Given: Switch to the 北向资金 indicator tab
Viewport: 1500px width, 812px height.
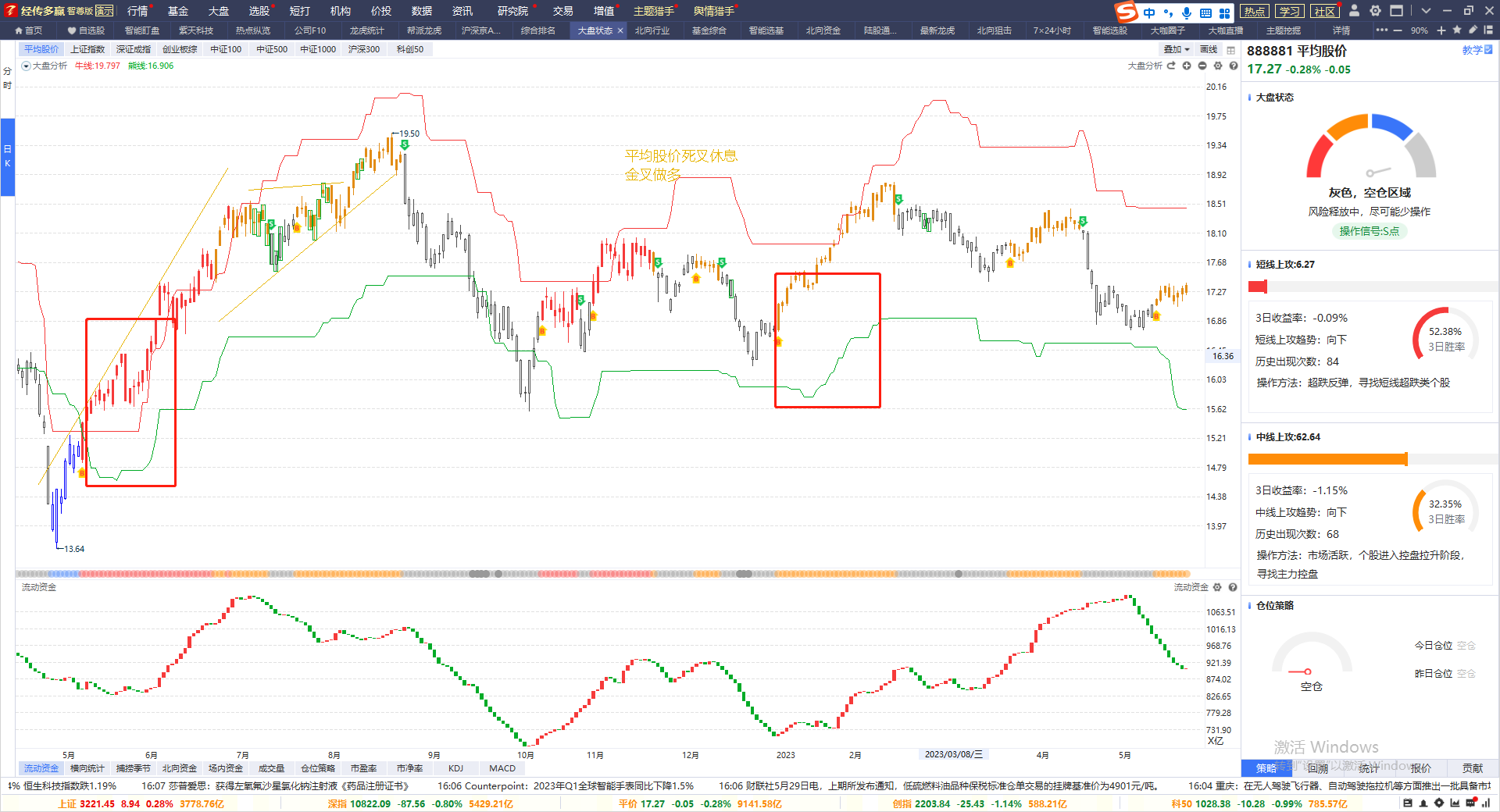Looking at the screenshot, I should point(179,768).
